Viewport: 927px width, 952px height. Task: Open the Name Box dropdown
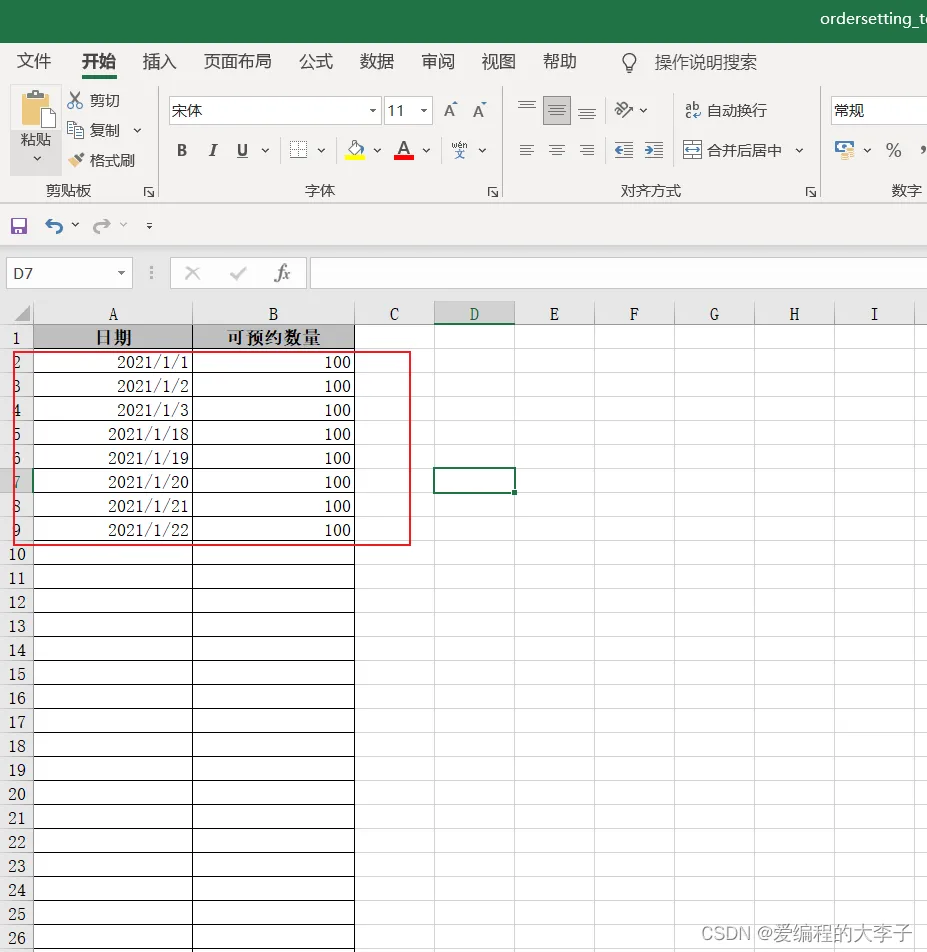(x=121, y=273)
